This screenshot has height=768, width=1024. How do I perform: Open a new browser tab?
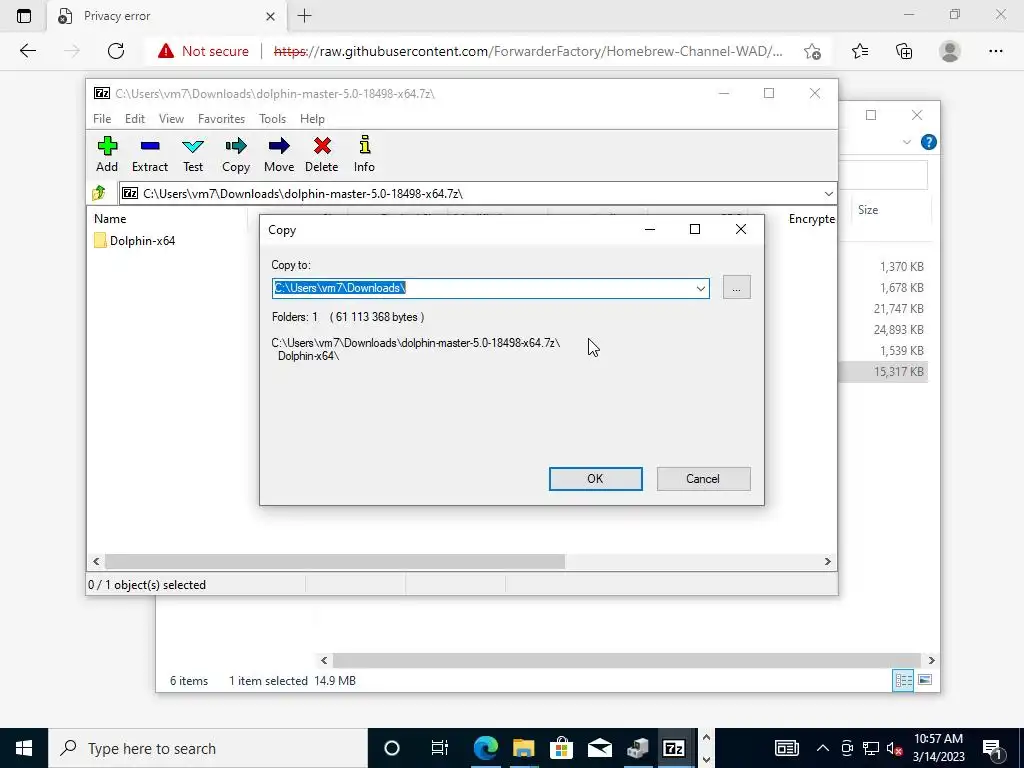(x=304, y=16)
